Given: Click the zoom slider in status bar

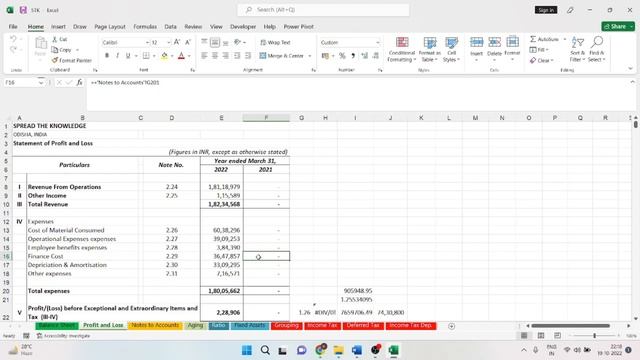Looking at the screenshot, I should [594, 336].
